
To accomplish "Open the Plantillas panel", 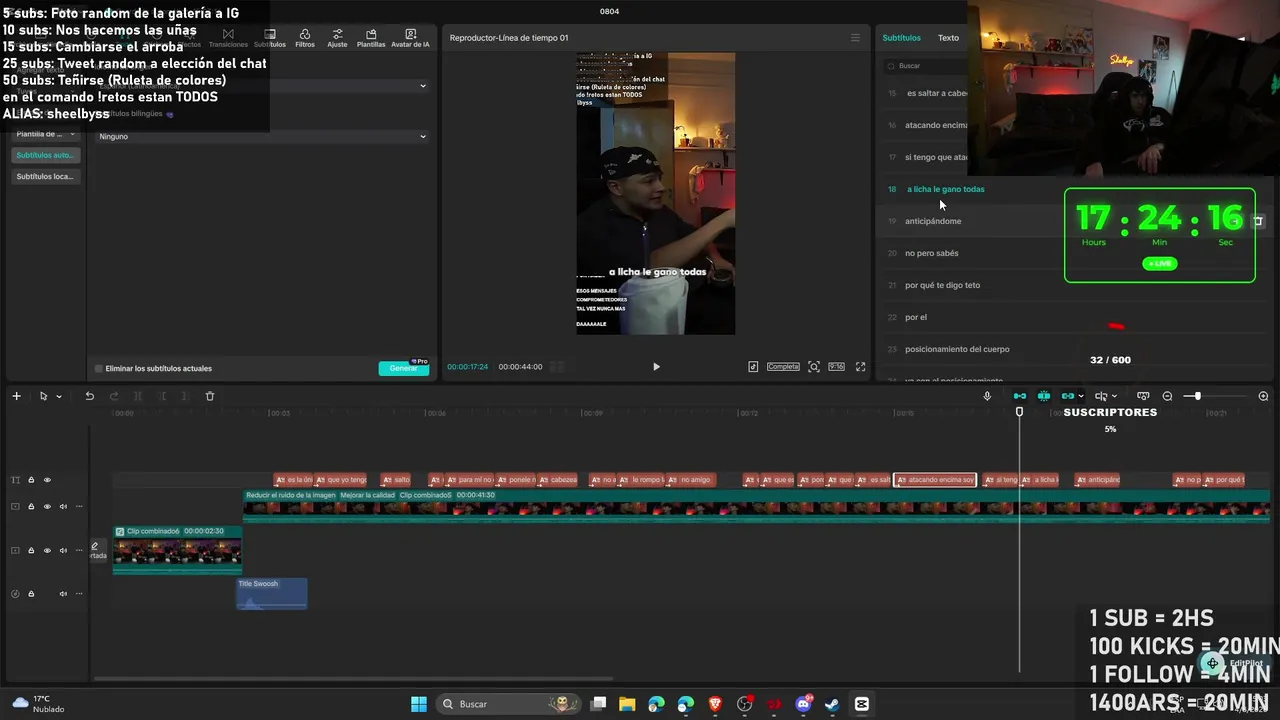I will 371,38.
